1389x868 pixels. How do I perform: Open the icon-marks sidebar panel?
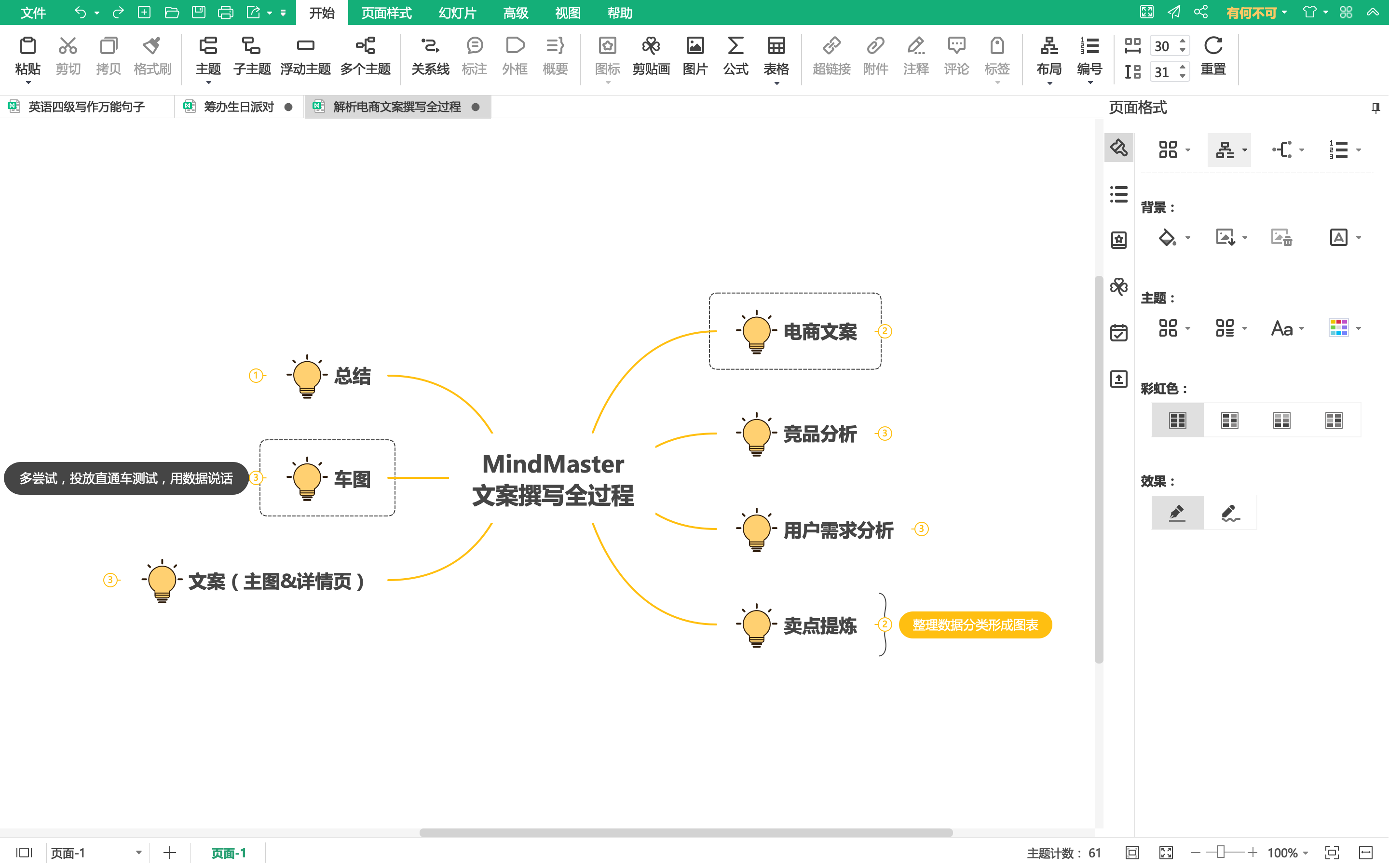(x=1118, y=240)
